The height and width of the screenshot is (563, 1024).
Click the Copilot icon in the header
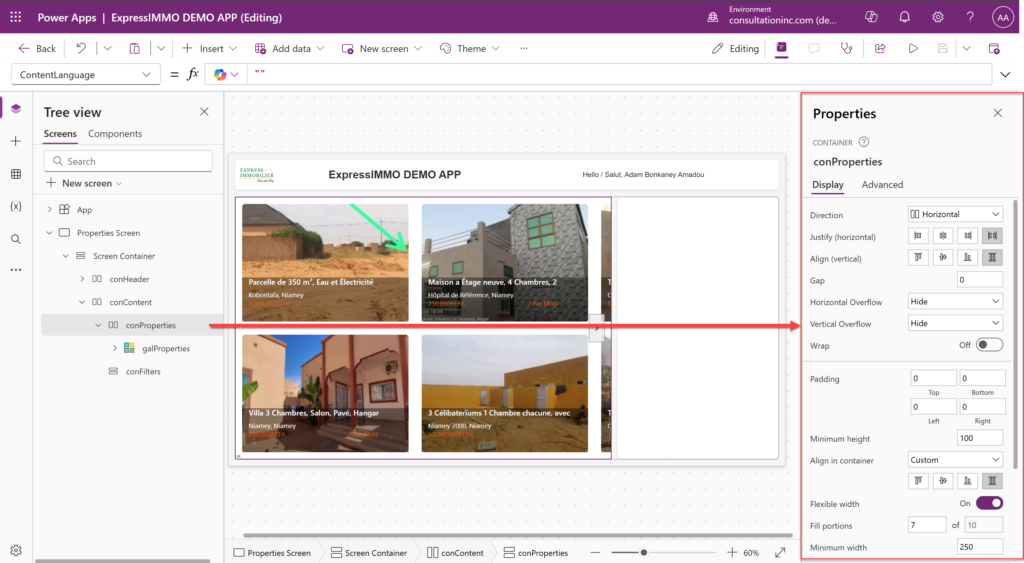click(x=871, y=17)
